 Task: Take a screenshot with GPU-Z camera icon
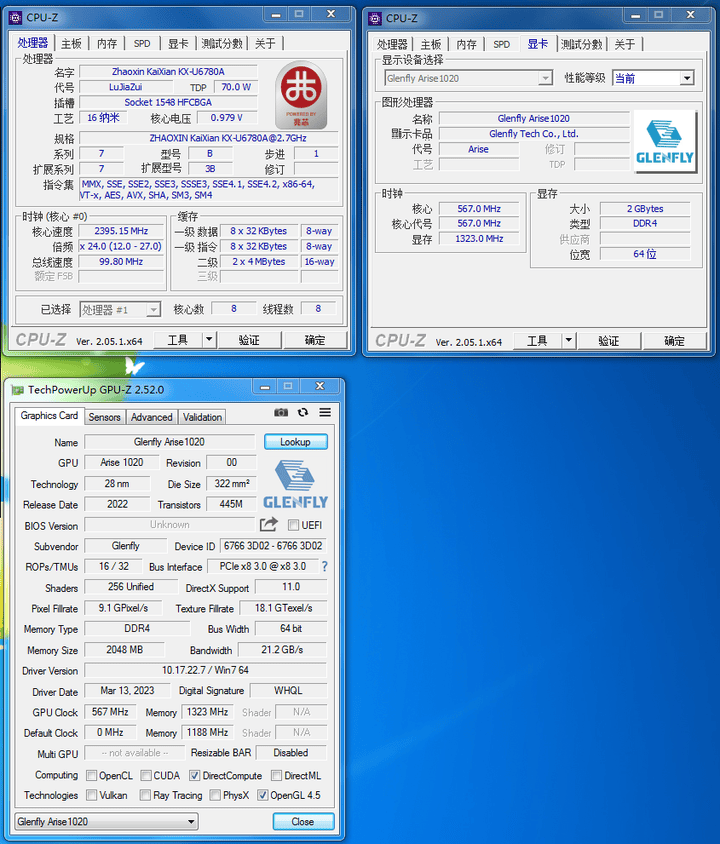point(281,413)
